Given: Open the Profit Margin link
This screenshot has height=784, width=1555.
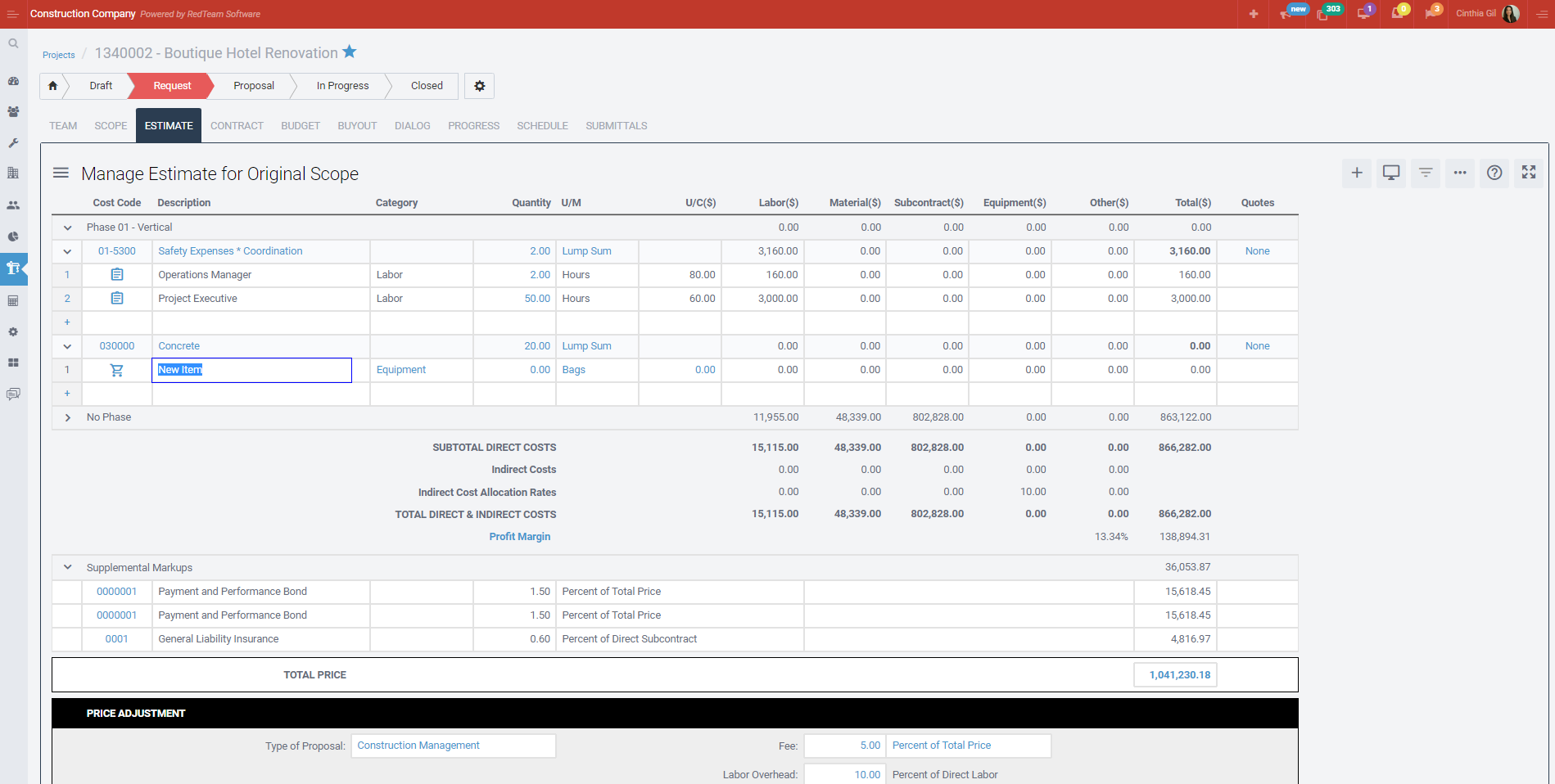Looking at the screenshot, I should click(x=519, y=536).
